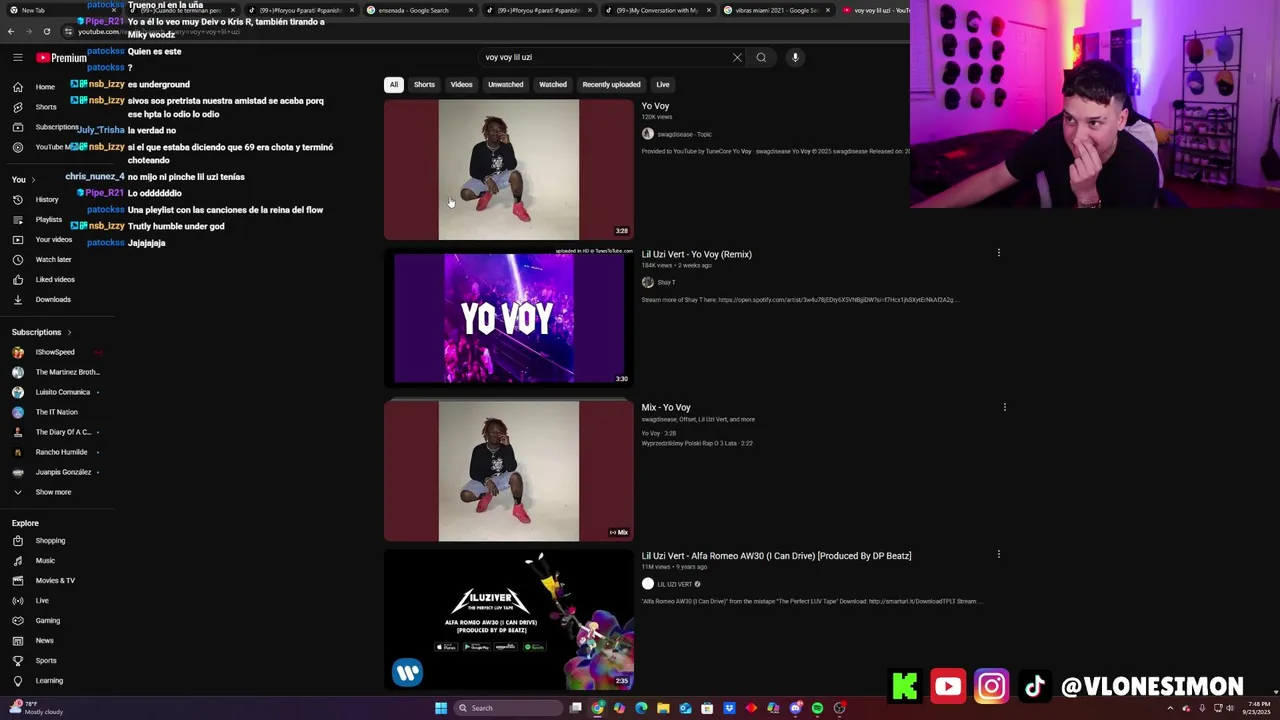
Task: Open the Windows Start button
Action: click(x=440, y=708)
